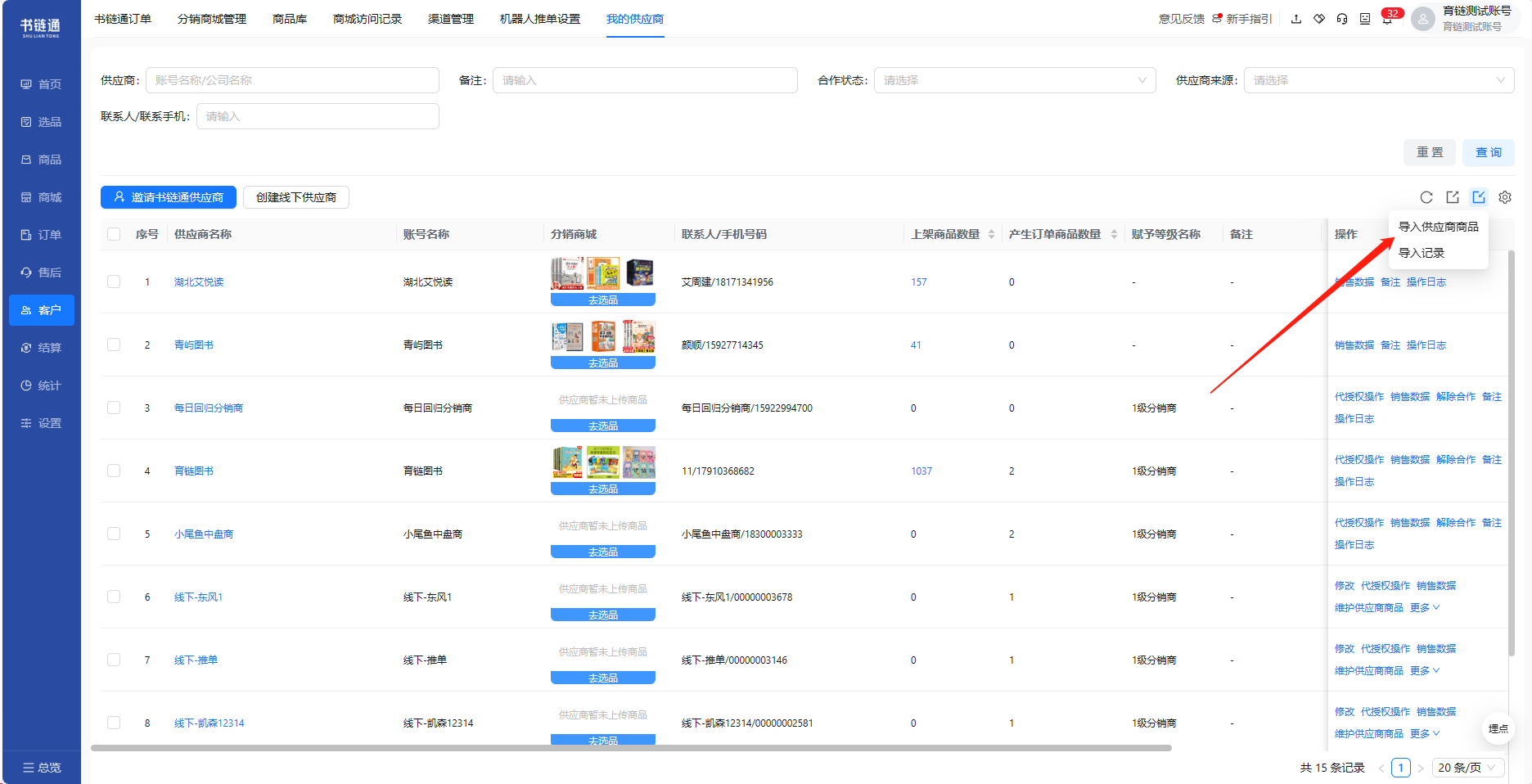Viewport: 1532px width, 784px height.
Task: Check the row for 湖北艾悦读
Action: (x=114, y=282)
